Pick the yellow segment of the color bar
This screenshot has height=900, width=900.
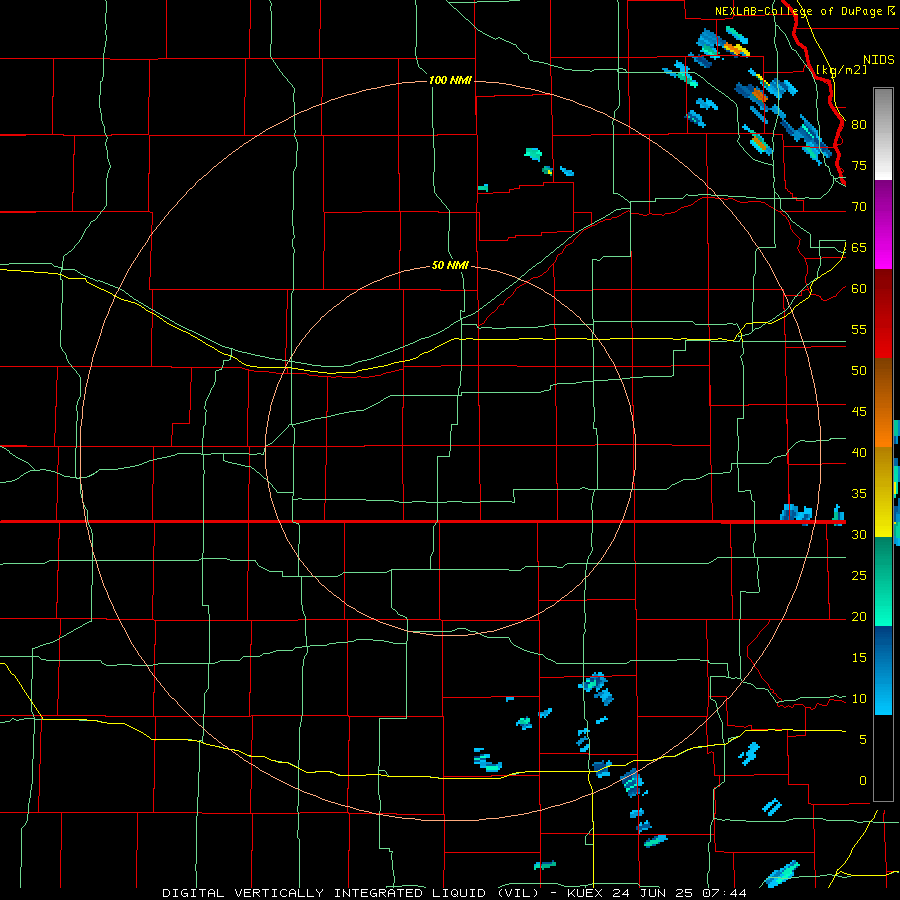pyautogui.click(x=883, y=492)
